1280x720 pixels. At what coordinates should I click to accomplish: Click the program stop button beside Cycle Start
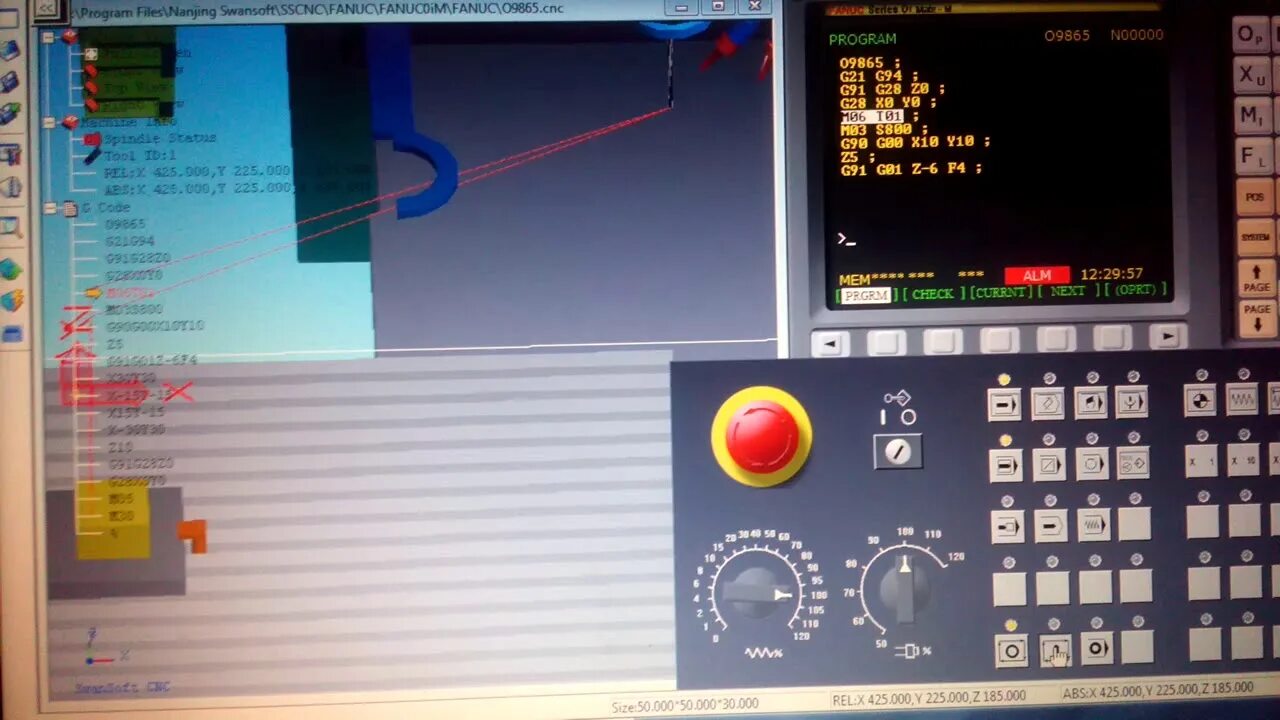coord(1097,649)
